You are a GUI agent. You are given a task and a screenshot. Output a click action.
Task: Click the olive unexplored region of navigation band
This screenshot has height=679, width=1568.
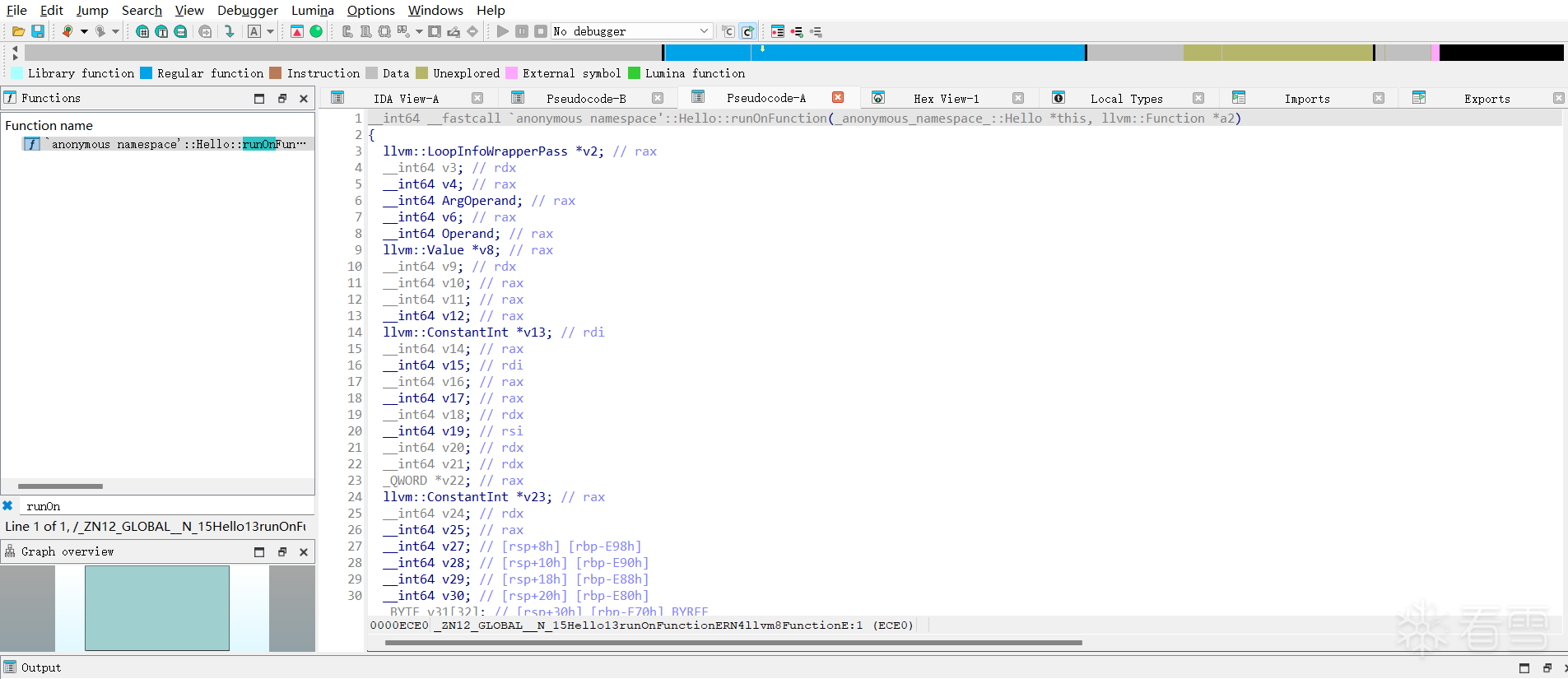tap(1278, 53)
